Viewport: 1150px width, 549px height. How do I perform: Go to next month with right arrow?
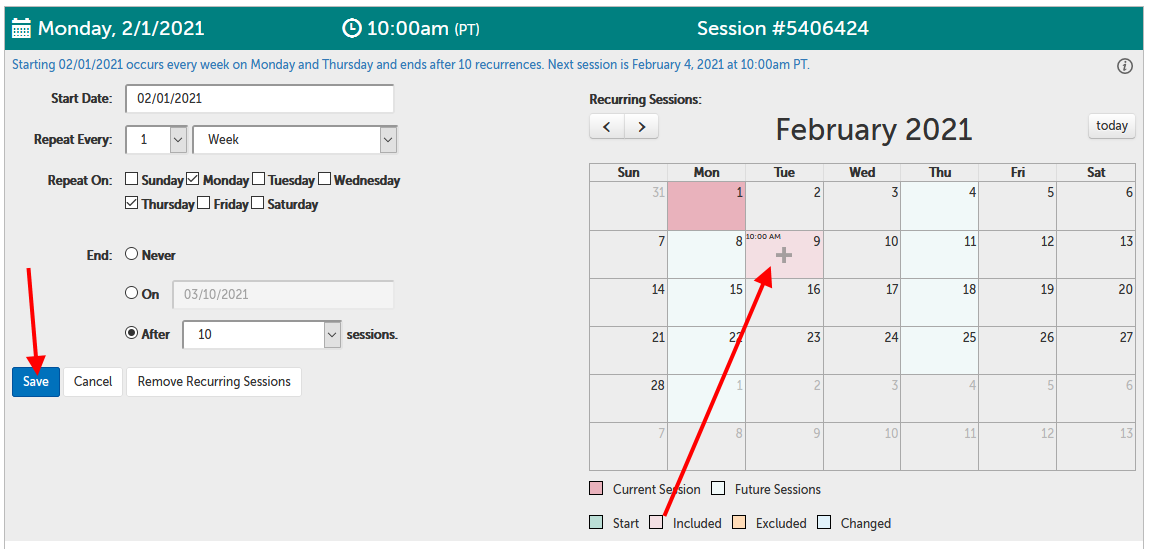click(x=641, y=127)
